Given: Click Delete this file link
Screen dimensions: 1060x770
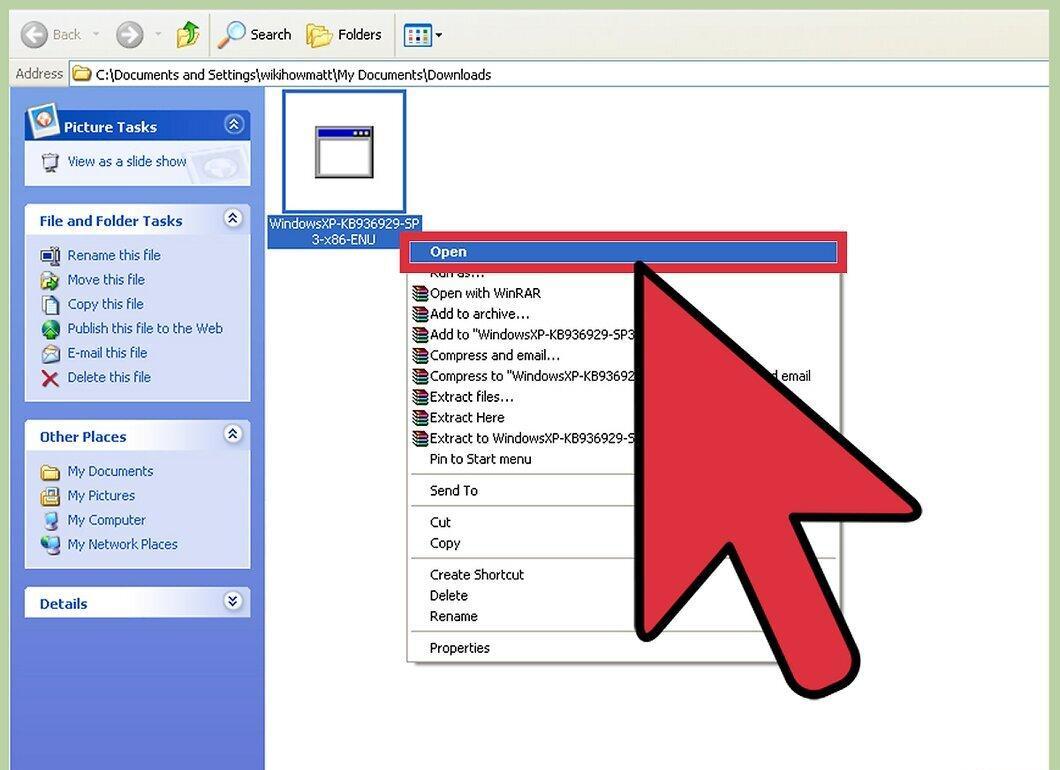Looking at the screenshot, I should (109, 377).
